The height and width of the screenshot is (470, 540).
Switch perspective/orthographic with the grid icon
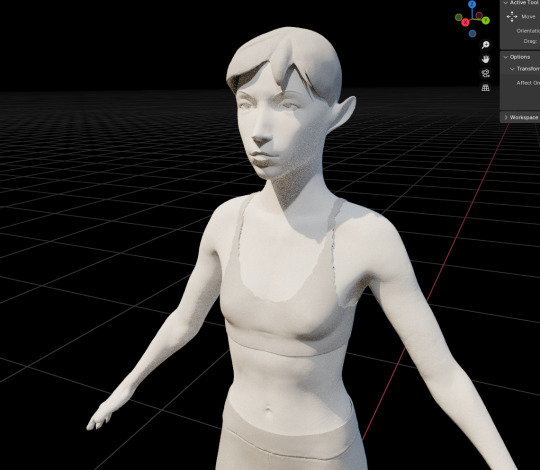pyautogui.click(x=486, y=88)
